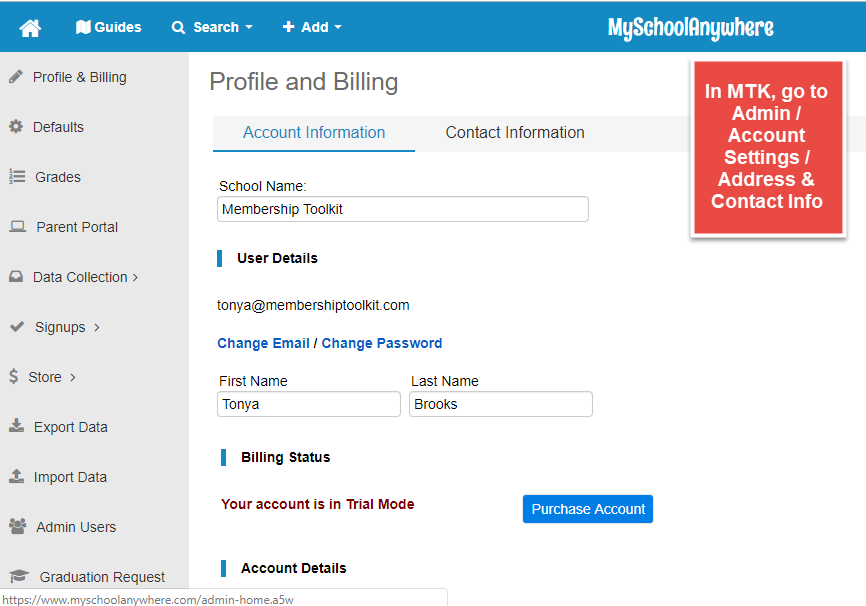Open the Add dropdown menu

tap(312, 27)
